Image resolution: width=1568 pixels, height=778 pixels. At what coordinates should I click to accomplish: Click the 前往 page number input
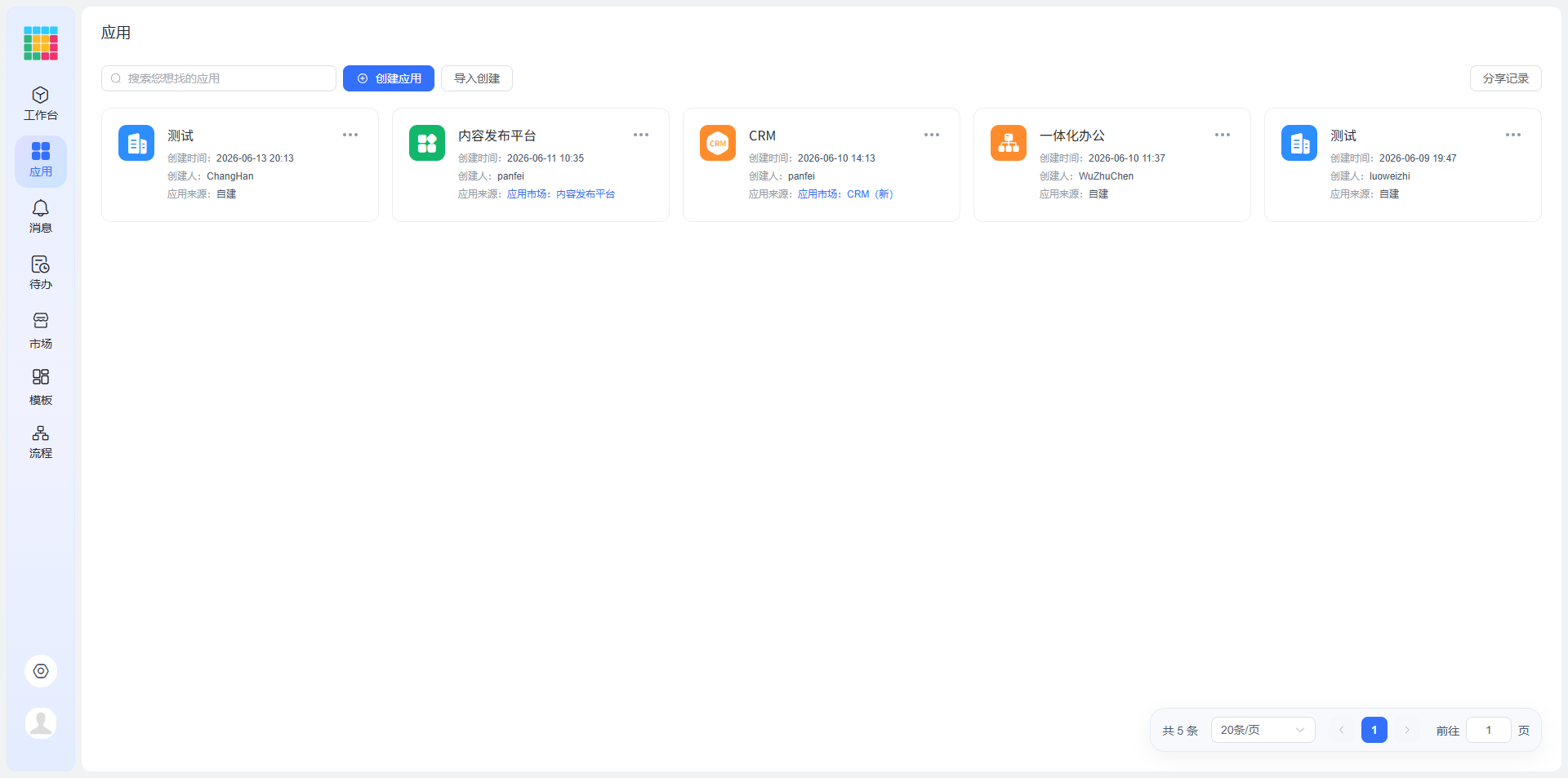click(x=1489, y=730)
